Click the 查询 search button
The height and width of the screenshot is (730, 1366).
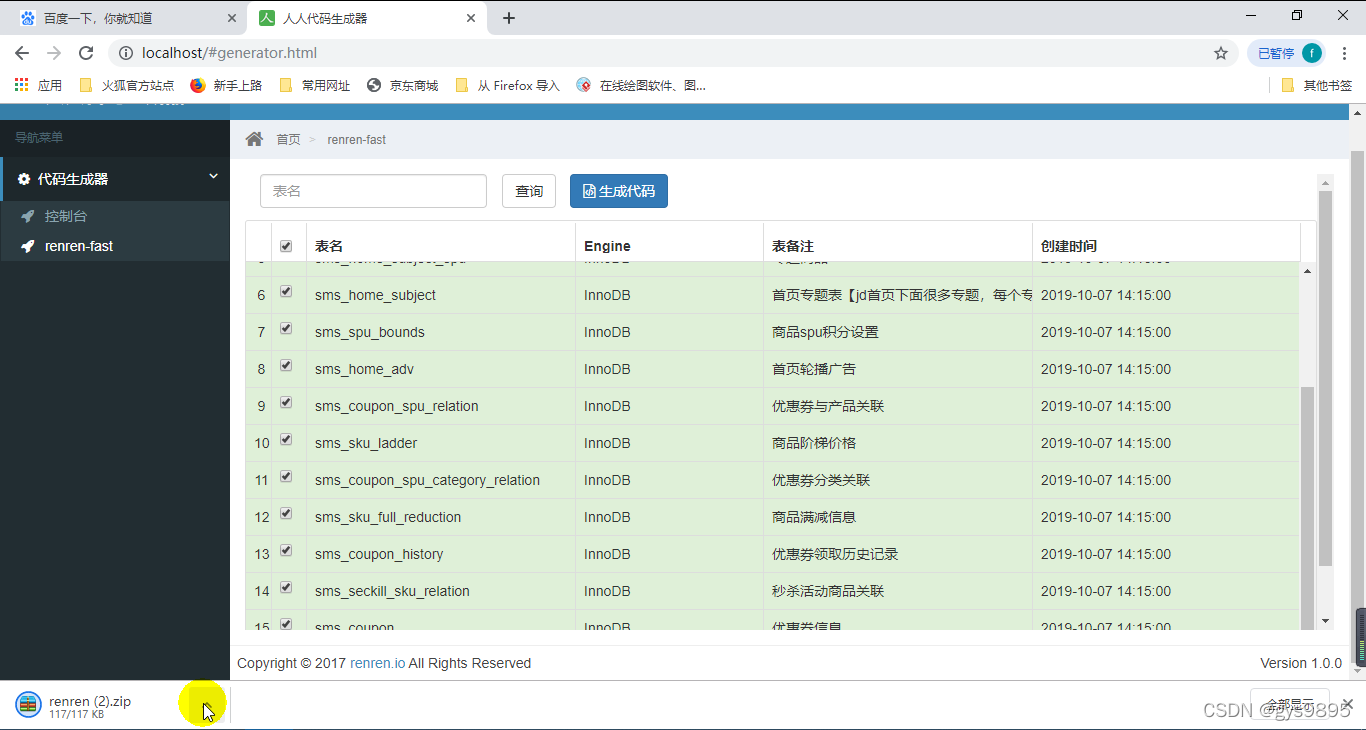click(x=529, y=191)
